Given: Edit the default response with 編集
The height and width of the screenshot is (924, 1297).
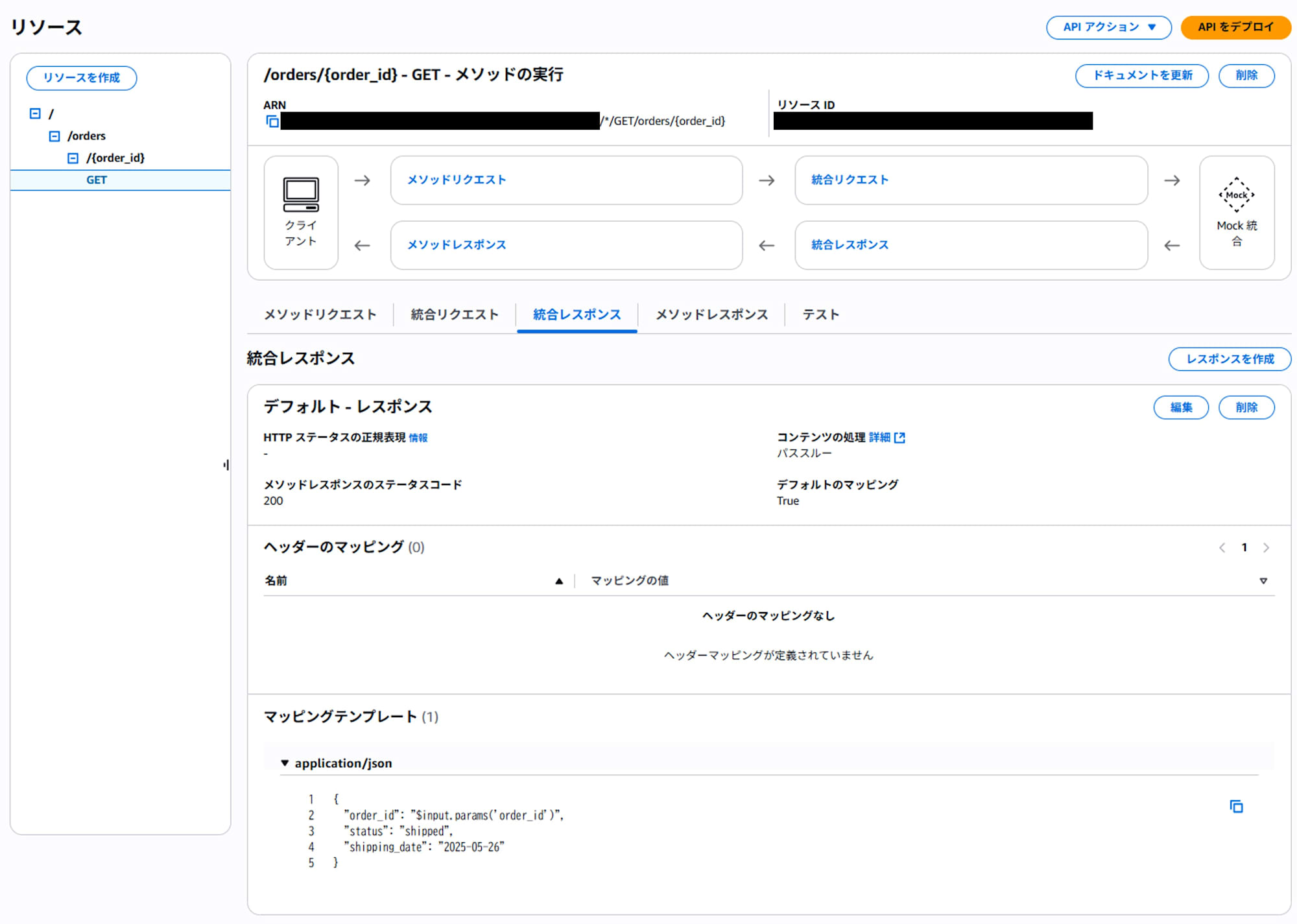Looking at the screenshot, I should click(x=1181, y=407).
